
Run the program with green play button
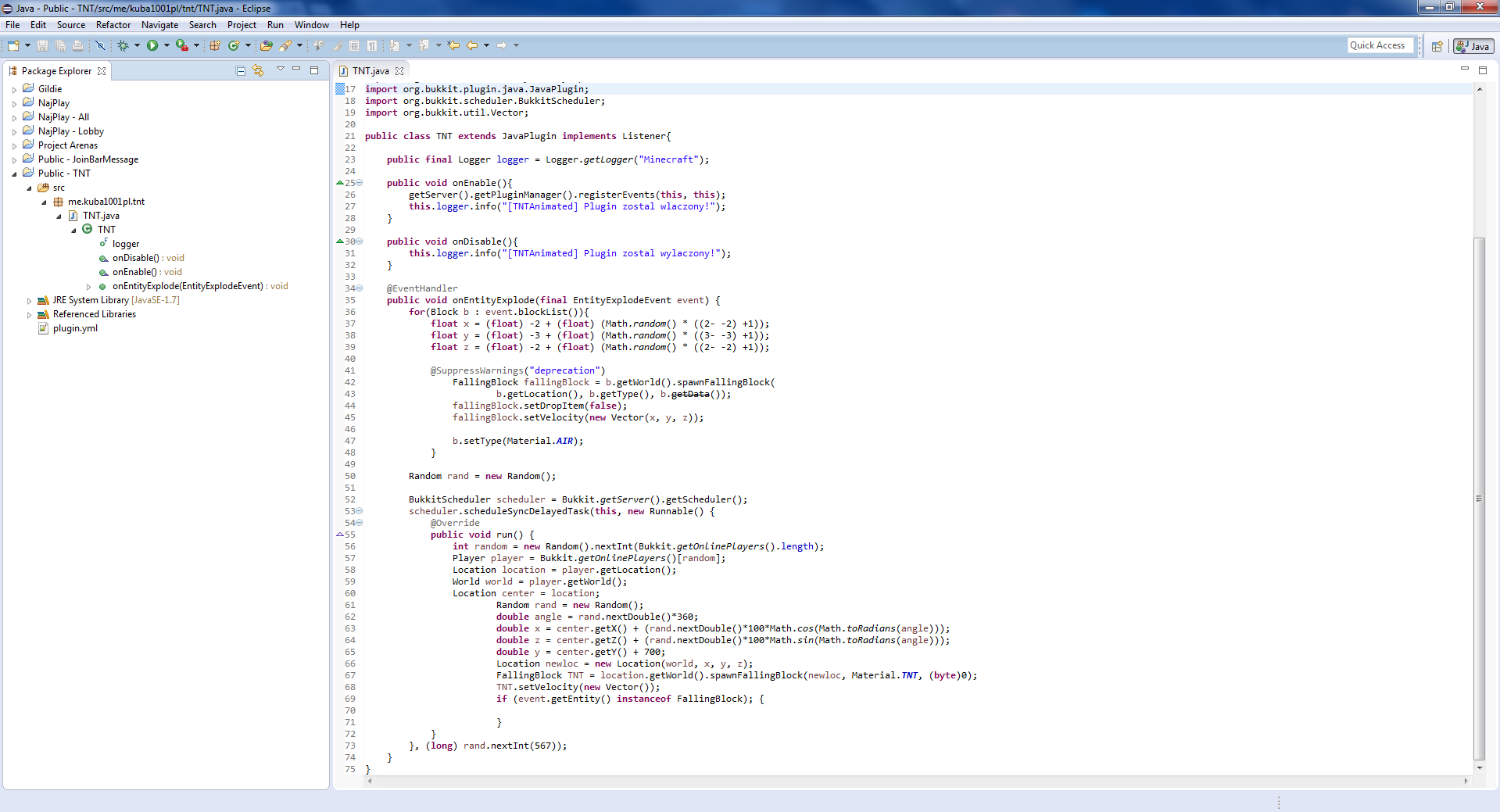(x=152, y=45)
